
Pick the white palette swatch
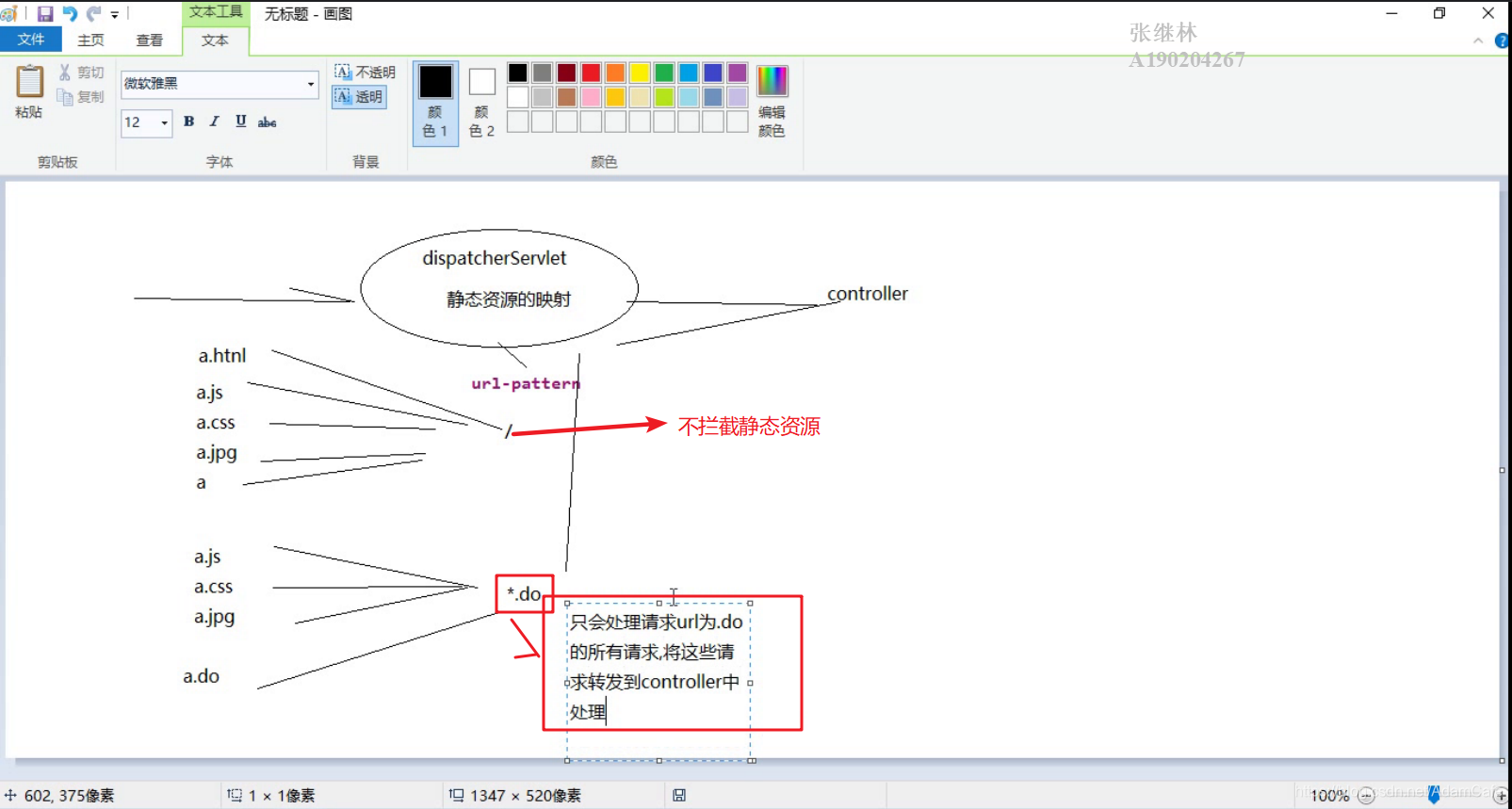(x=518, y=97)
